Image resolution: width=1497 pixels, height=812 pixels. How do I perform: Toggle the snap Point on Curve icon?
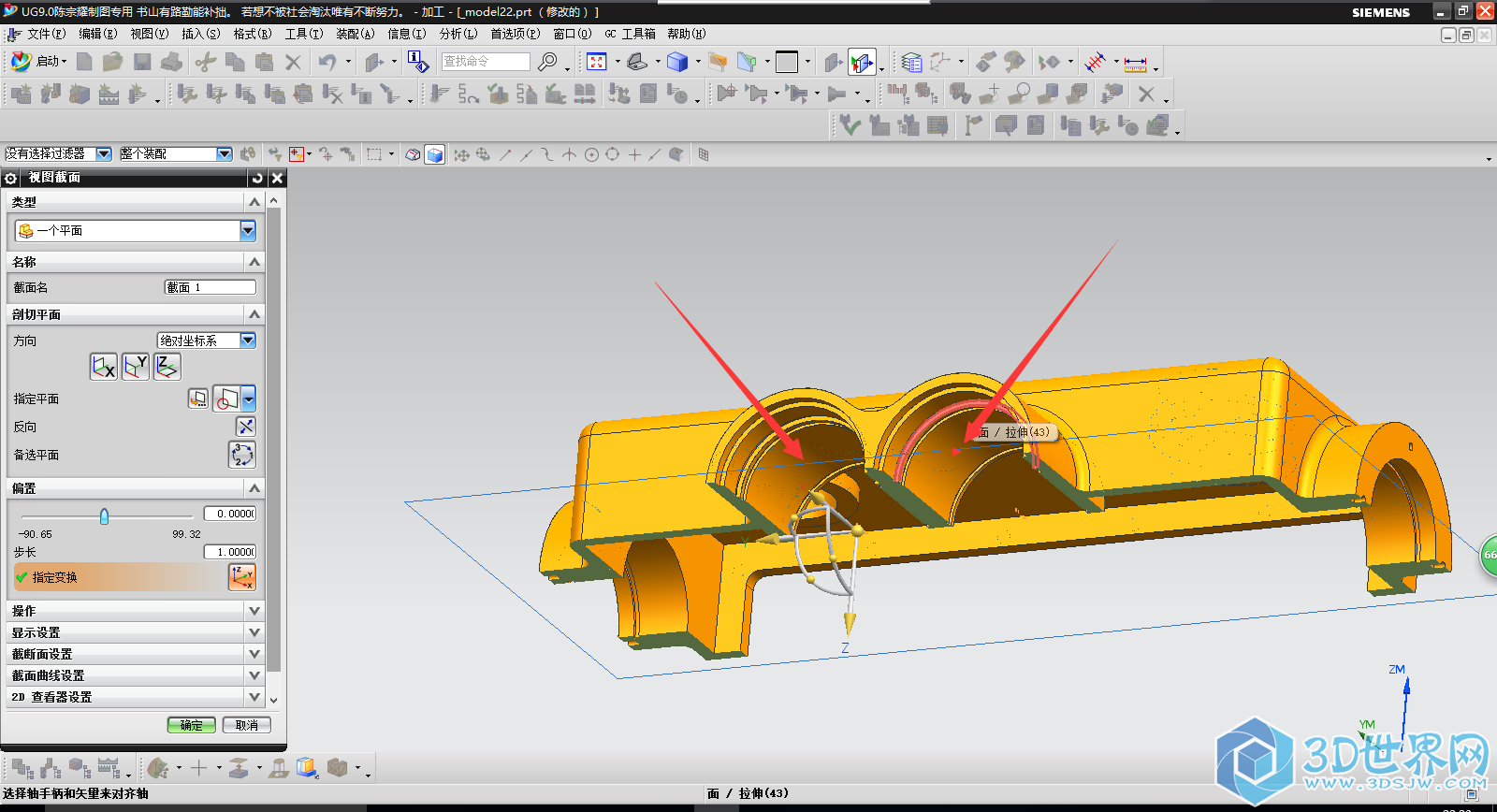pos(654,154)
